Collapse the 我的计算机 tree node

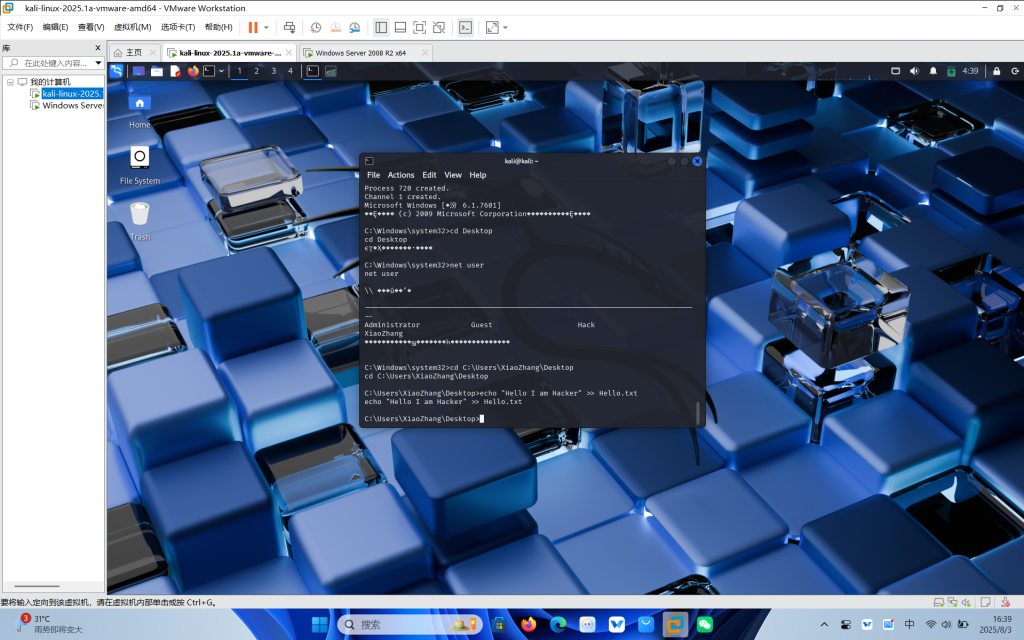pyautogui.click(x=10, y=81)
